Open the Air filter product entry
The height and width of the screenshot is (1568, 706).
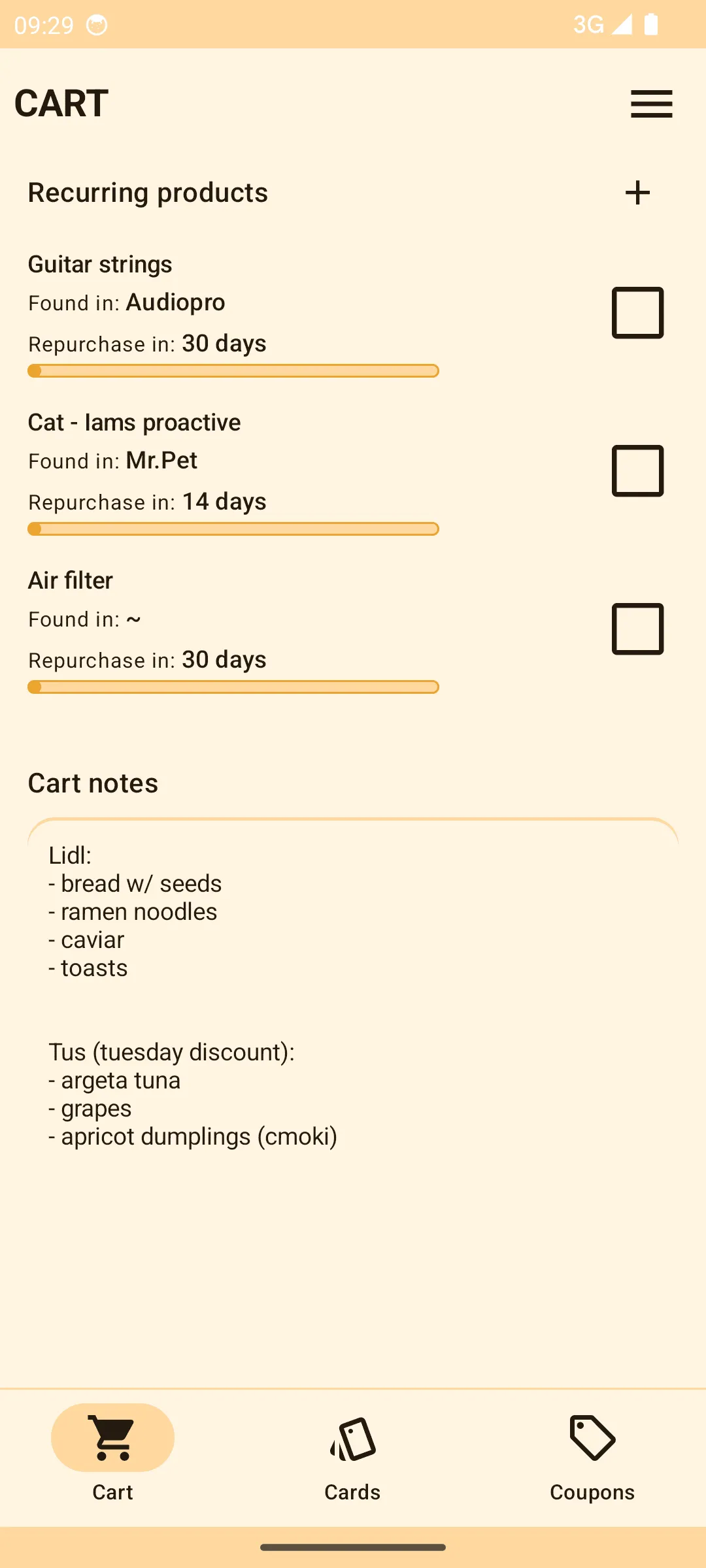[71, 581]
